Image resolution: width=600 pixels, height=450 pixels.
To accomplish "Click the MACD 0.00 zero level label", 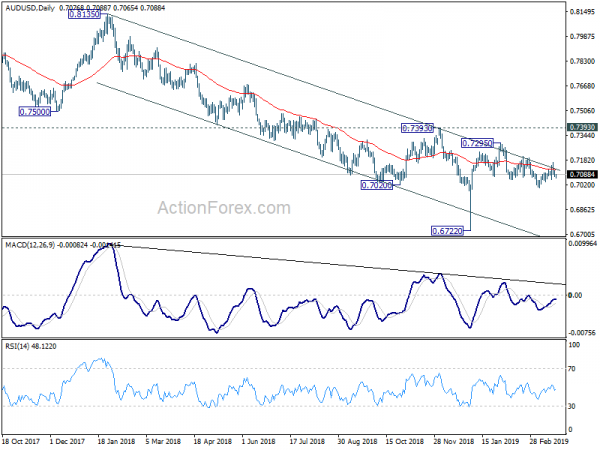I will (x=576, y=295).
